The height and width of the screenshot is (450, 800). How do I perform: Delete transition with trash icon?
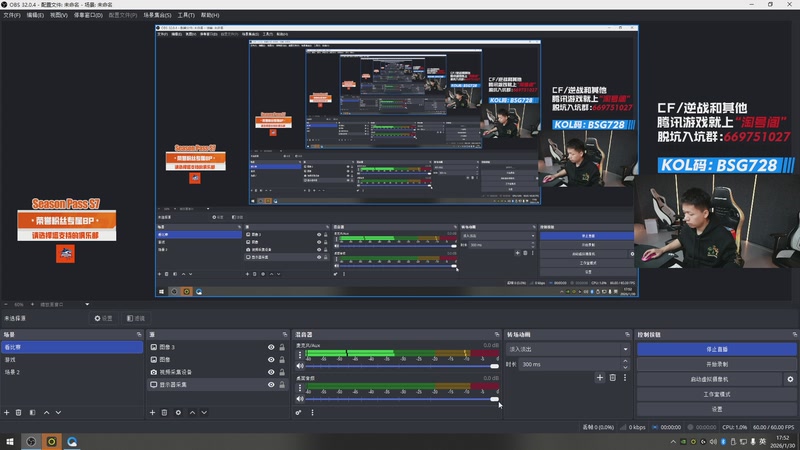click(x=613, y=378)
